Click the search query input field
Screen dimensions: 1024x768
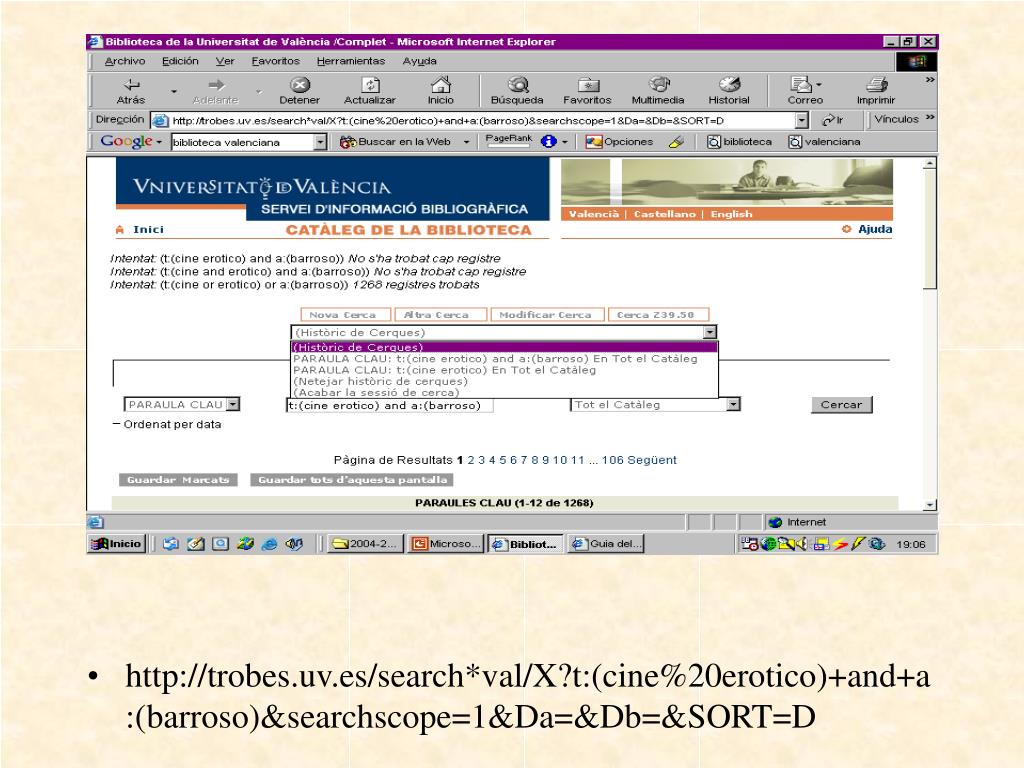coord(390,406)
